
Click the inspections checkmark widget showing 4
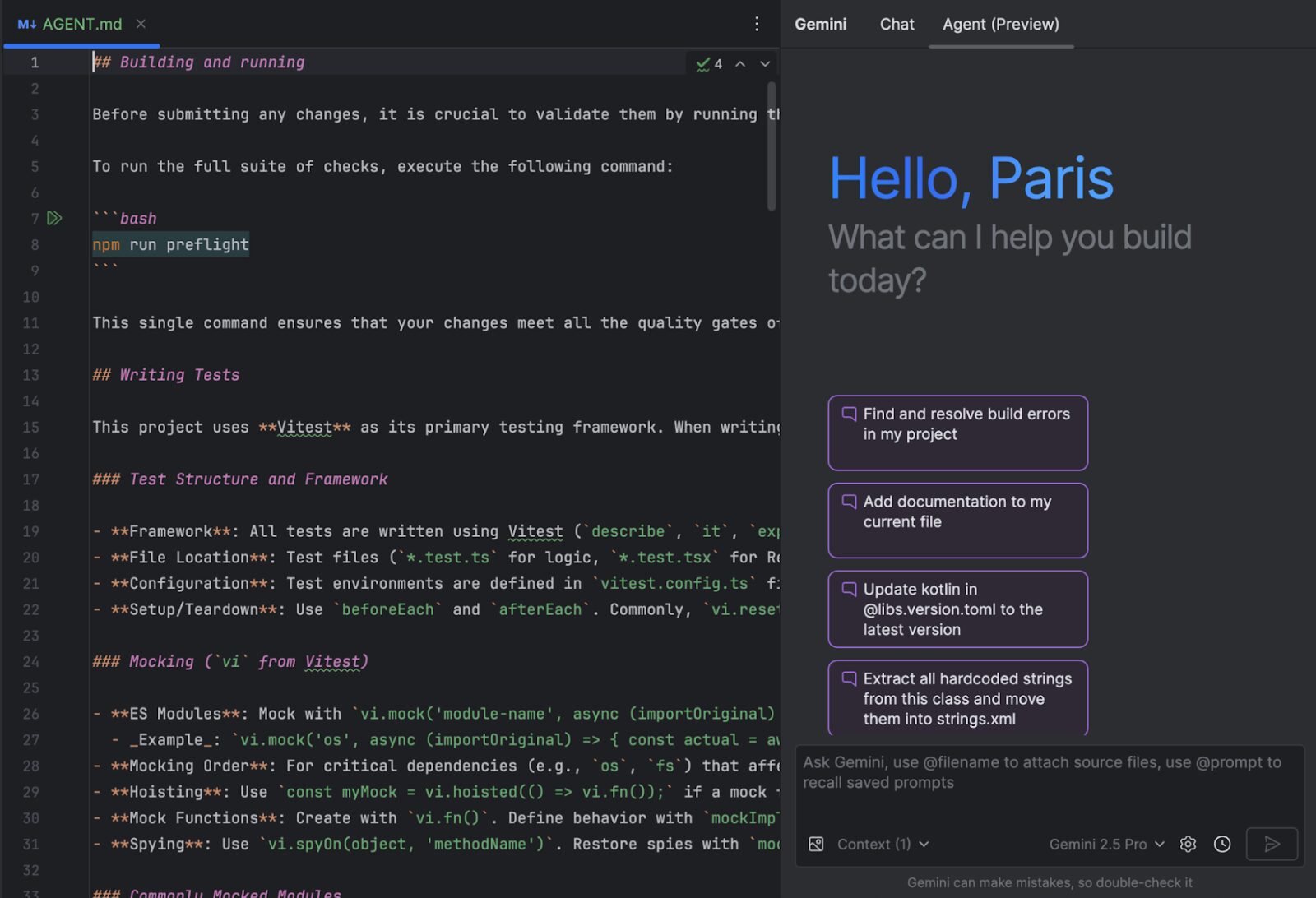pyautogui.click(x=709, y=63)
